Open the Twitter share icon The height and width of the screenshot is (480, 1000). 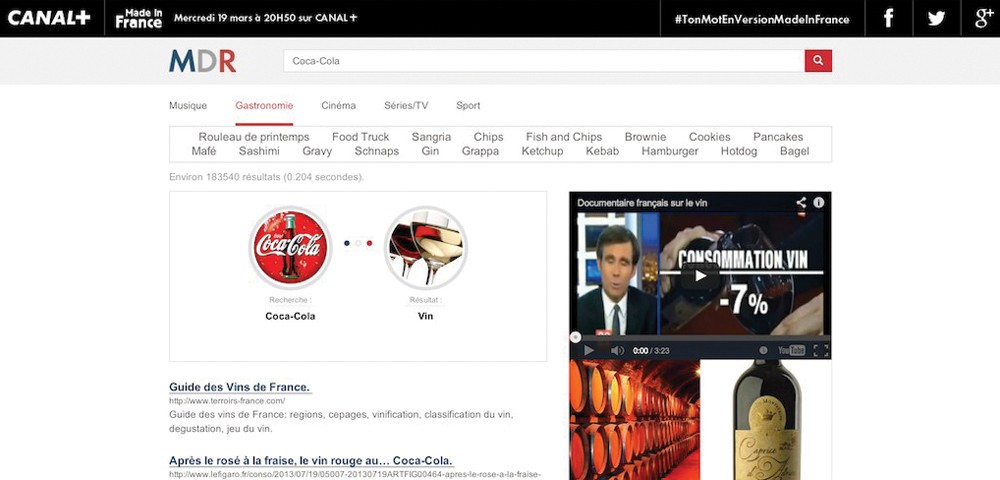[936, 18]
